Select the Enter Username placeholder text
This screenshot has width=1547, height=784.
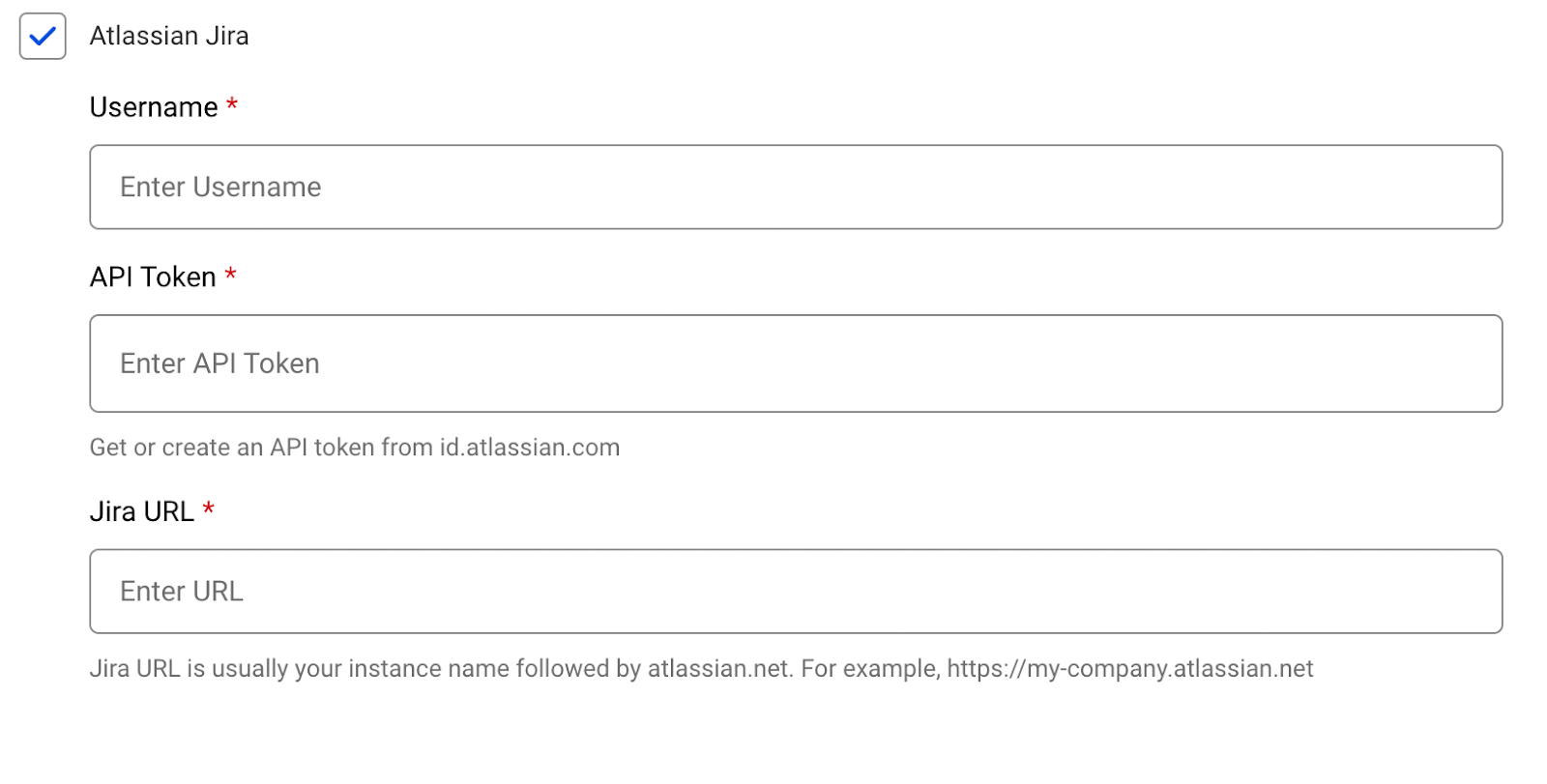tap(219, 187)
